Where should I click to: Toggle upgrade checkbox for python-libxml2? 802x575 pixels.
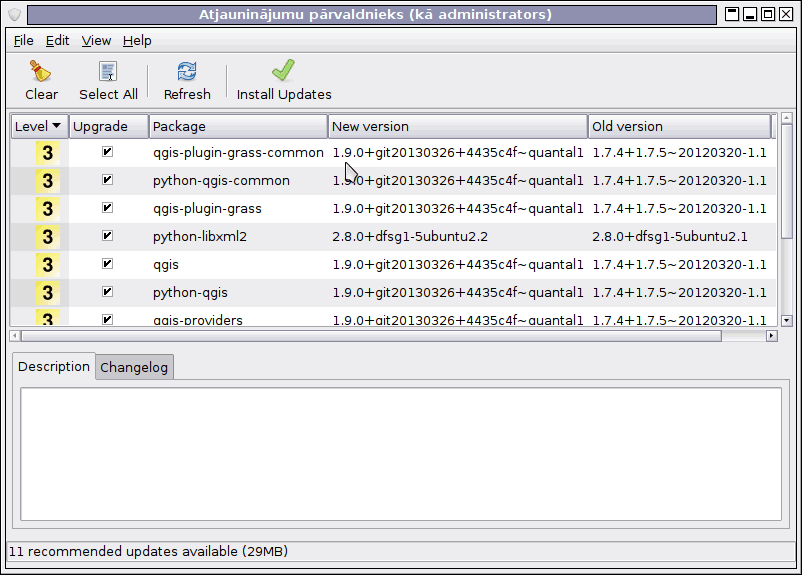(107, 236)
